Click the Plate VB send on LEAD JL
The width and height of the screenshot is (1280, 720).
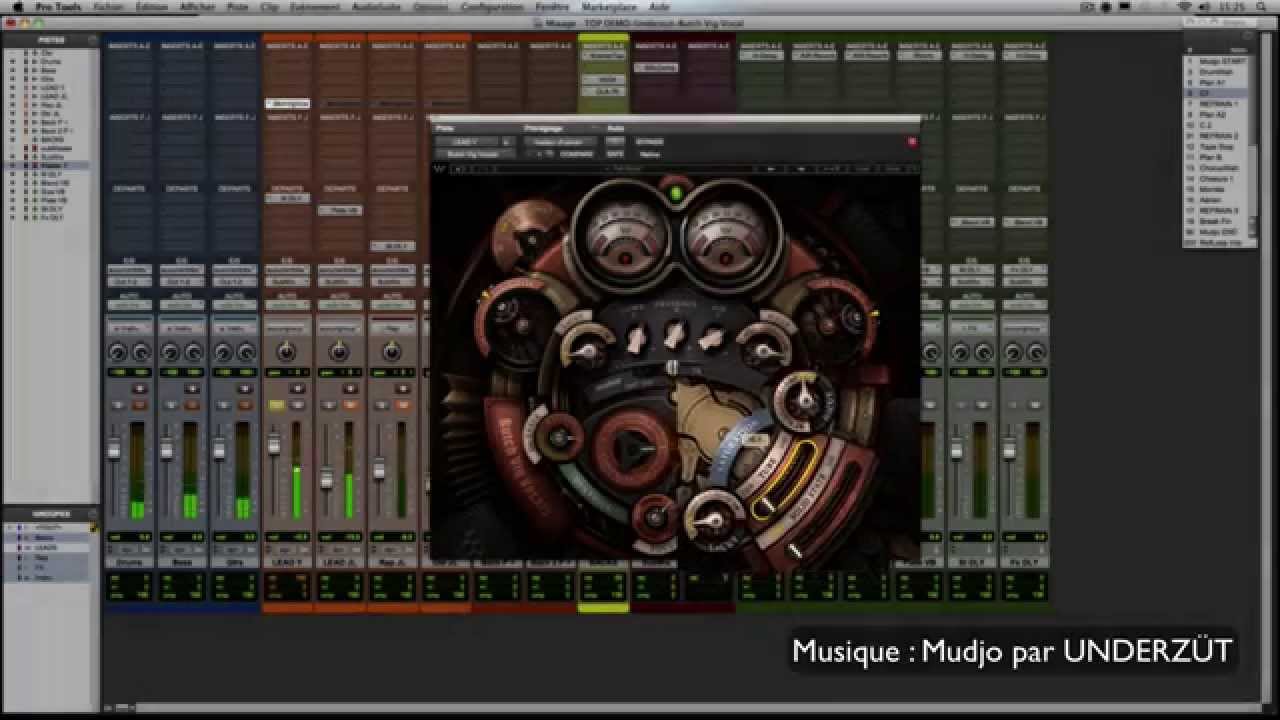(x=338, y=210)
